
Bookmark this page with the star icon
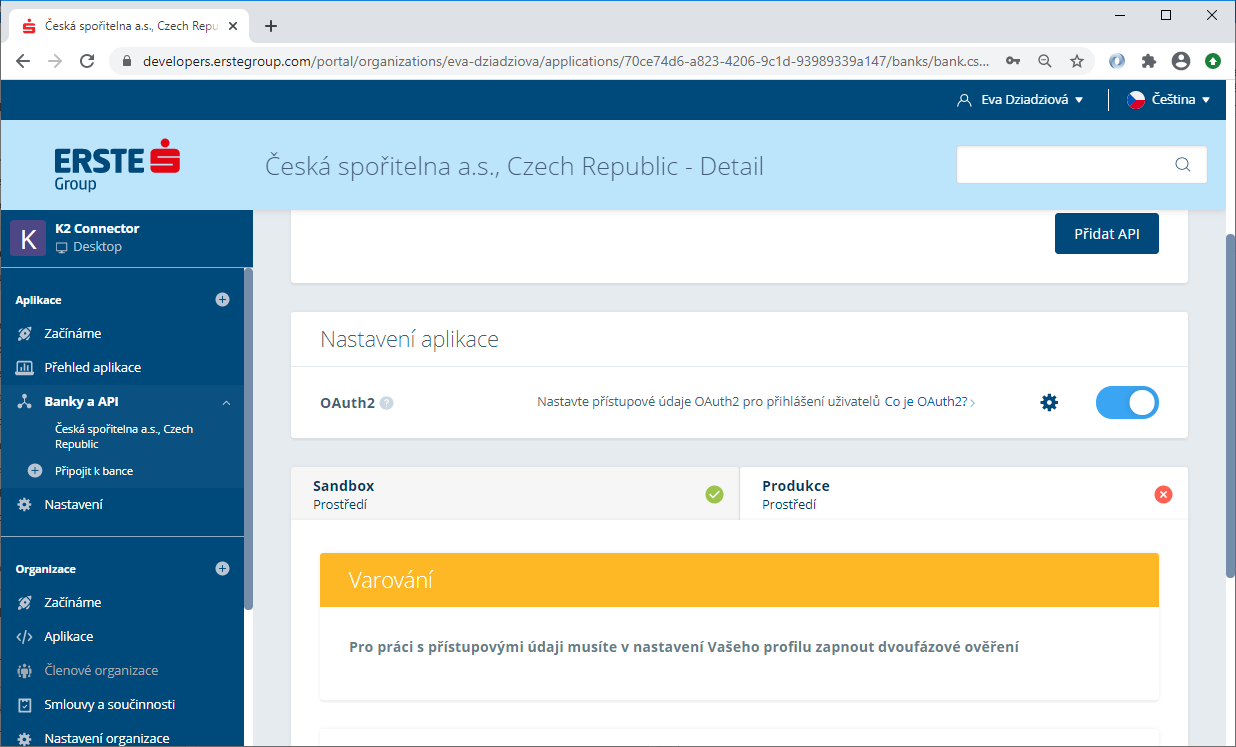1077,61
